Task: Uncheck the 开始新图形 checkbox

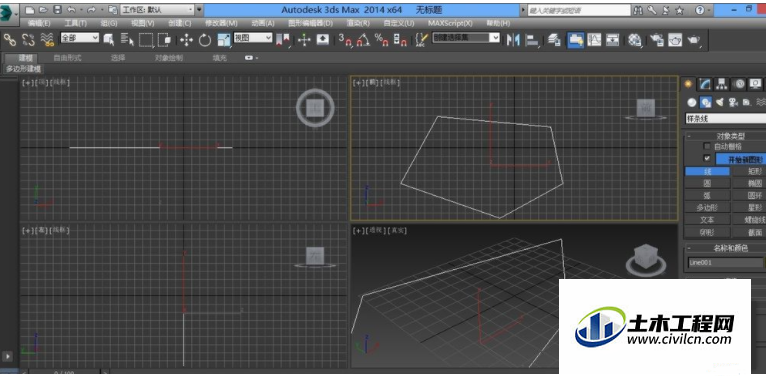Action: pyautogui.click(x=706, y=158)
